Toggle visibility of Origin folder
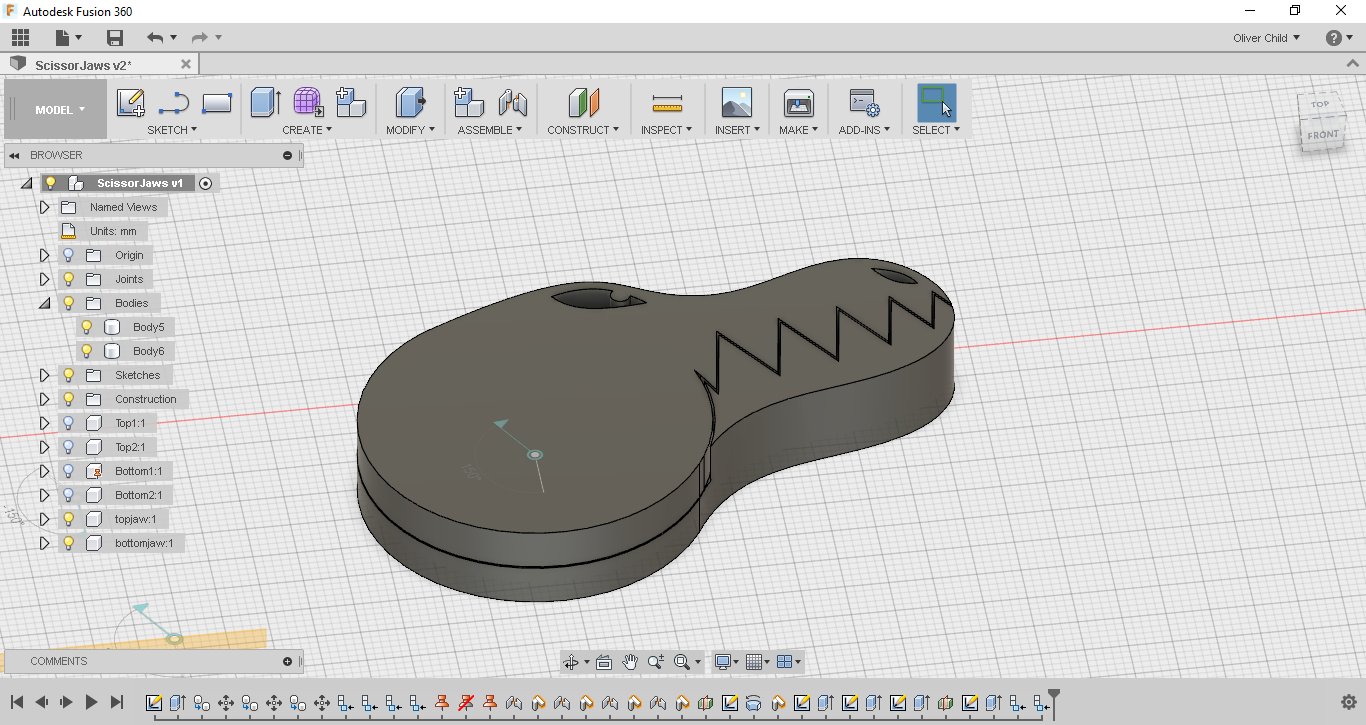Viewport: 1366px width, 725px height. click(69, 255)
